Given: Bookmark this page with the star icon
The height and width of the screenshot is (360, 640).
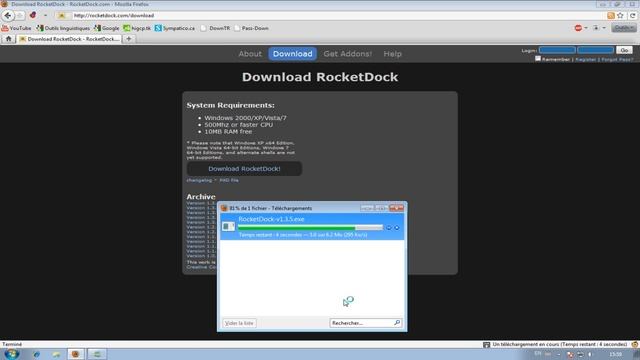Looking at the screenshot, I should 620,16.
